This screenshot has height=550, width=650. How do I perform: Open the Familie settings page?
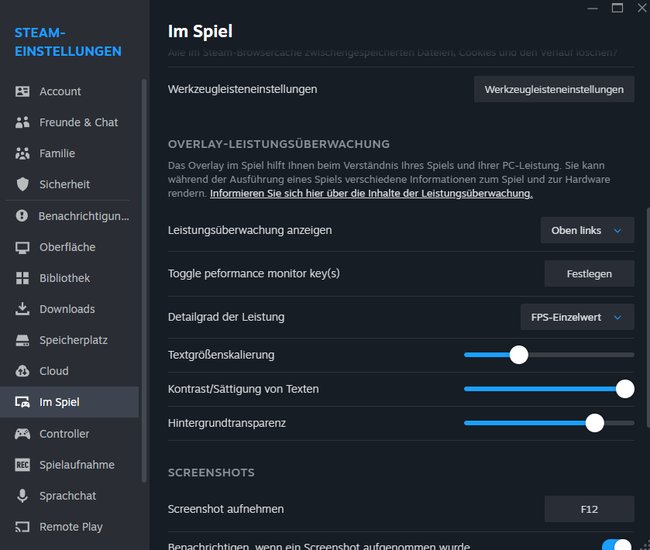[x=70, y=153]
